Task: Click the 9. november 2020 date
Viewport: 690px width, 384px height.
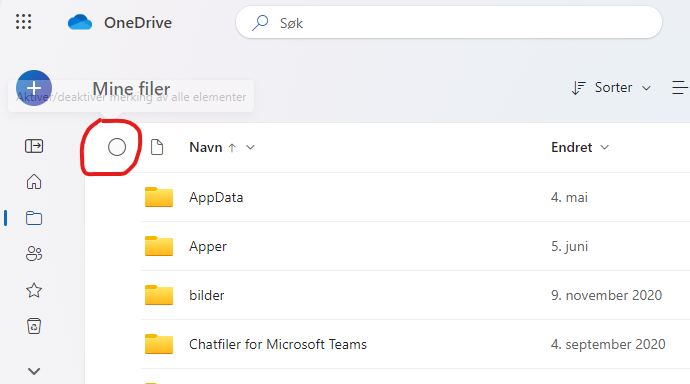Action: click(x=606, y=295)
